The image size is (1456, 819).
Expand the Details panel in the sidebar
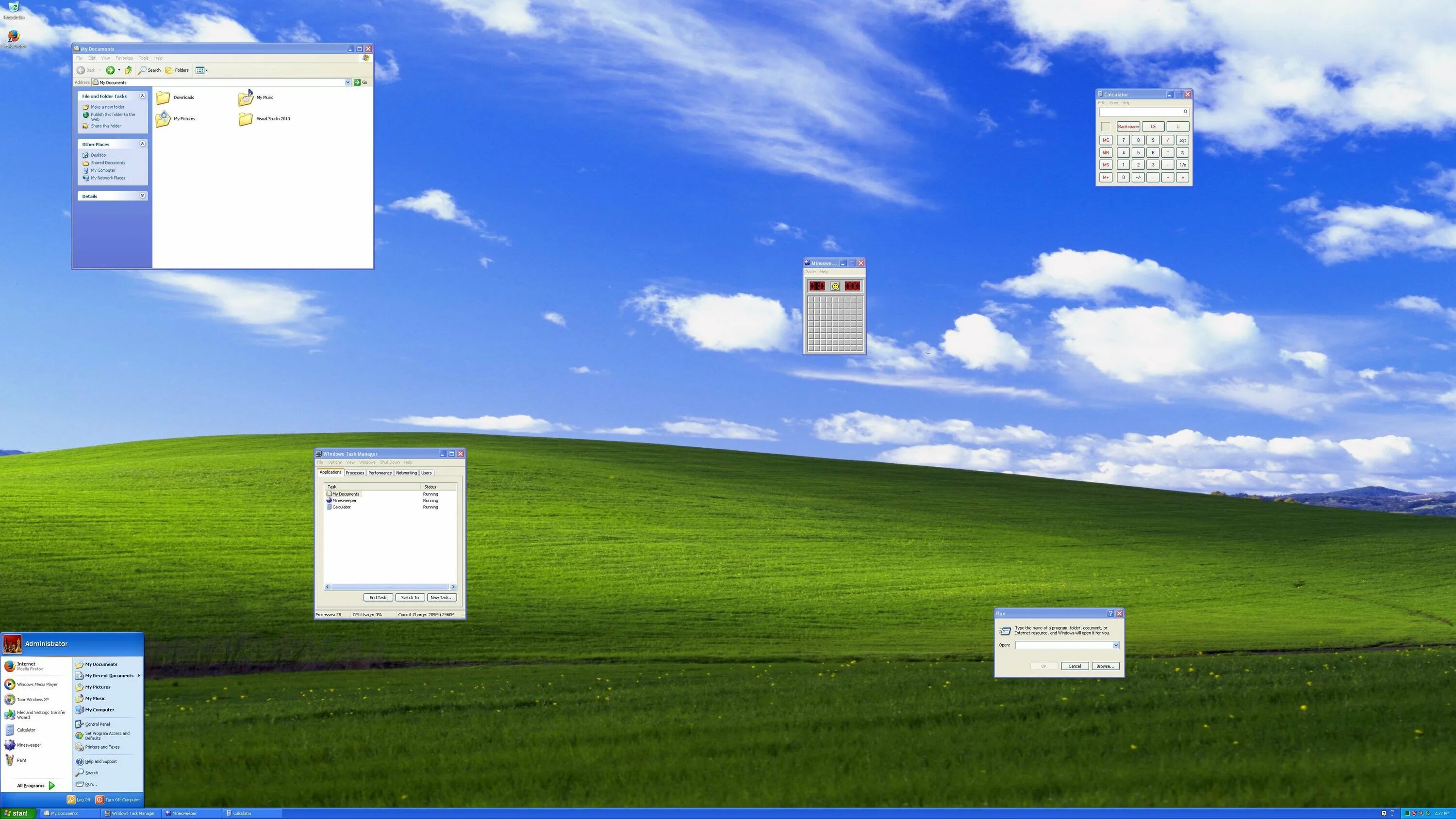142,196
